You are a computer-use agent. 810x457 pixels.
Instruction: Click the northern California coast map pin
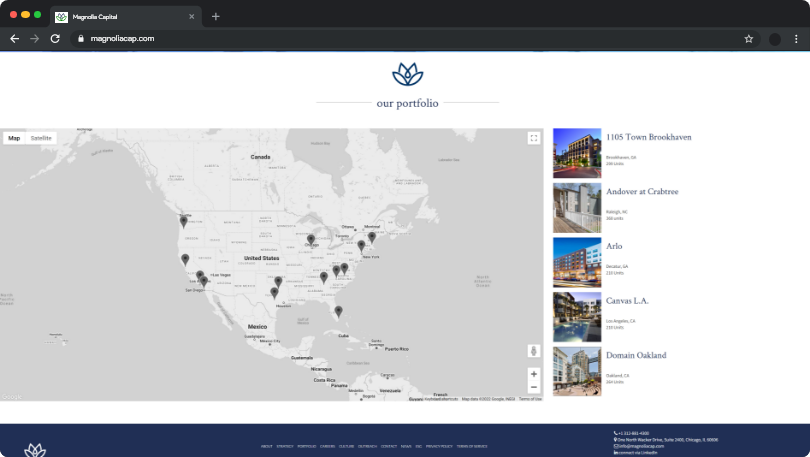point(185,259)
